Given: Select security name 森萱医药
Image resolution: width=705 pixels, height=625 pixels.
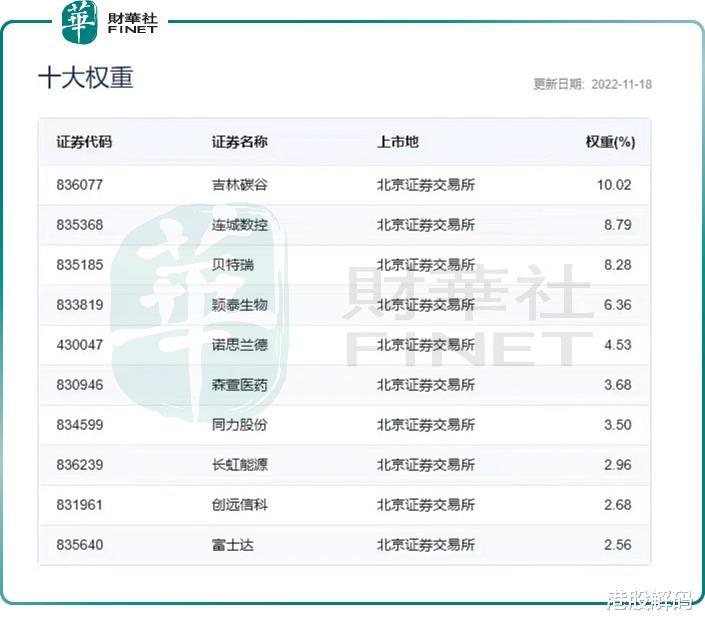Looking at the screenshot, I should coord(240,385).
